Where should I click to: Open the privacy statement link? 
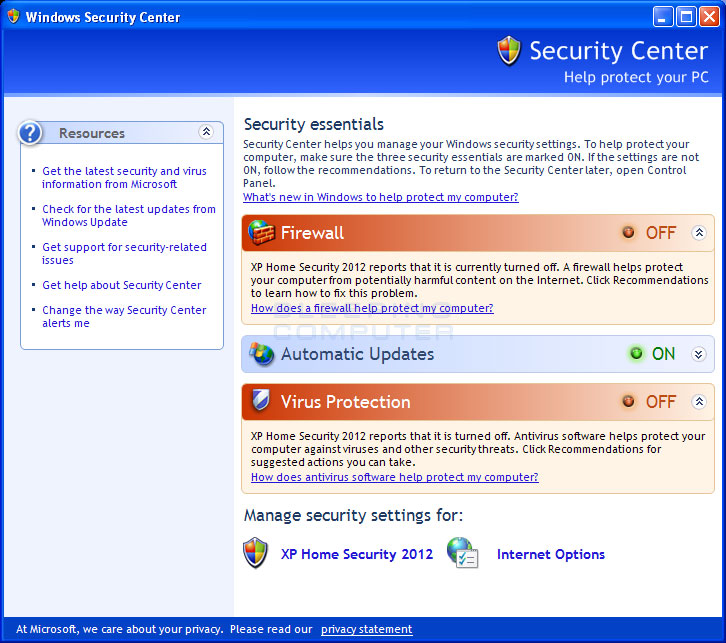point(367,630)
